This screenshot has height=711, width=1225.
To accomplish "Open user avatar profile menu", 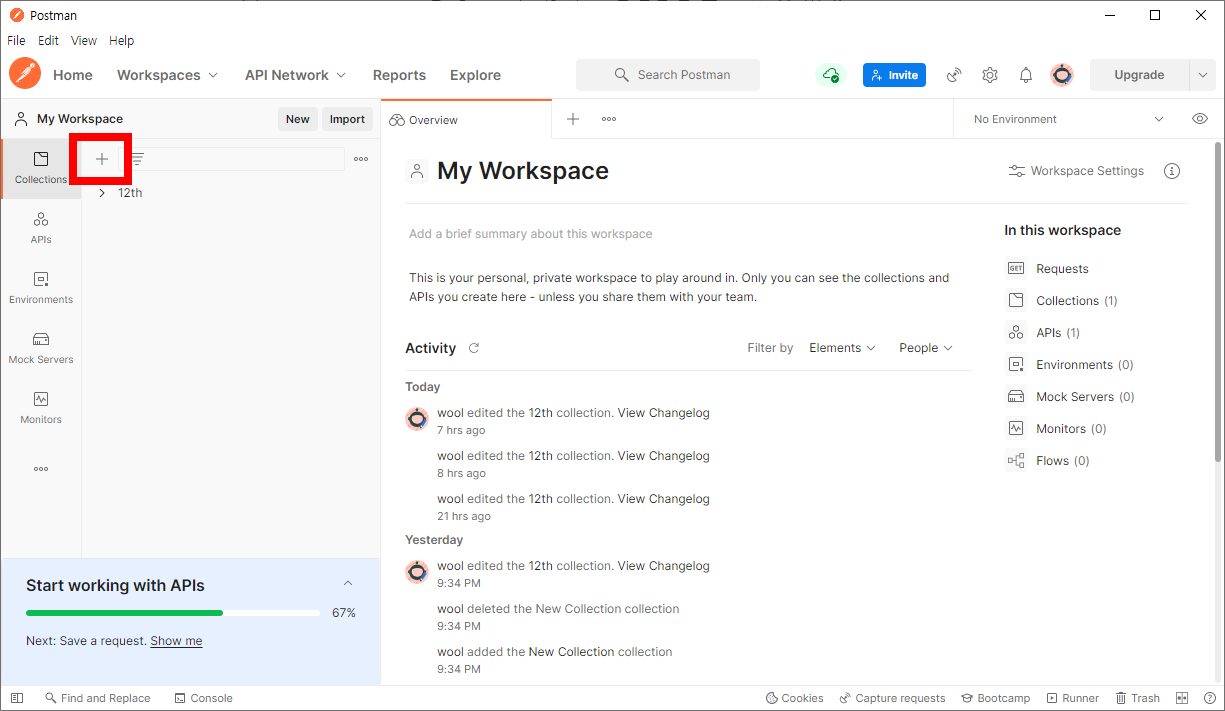I will click(x=1062, y=75).
